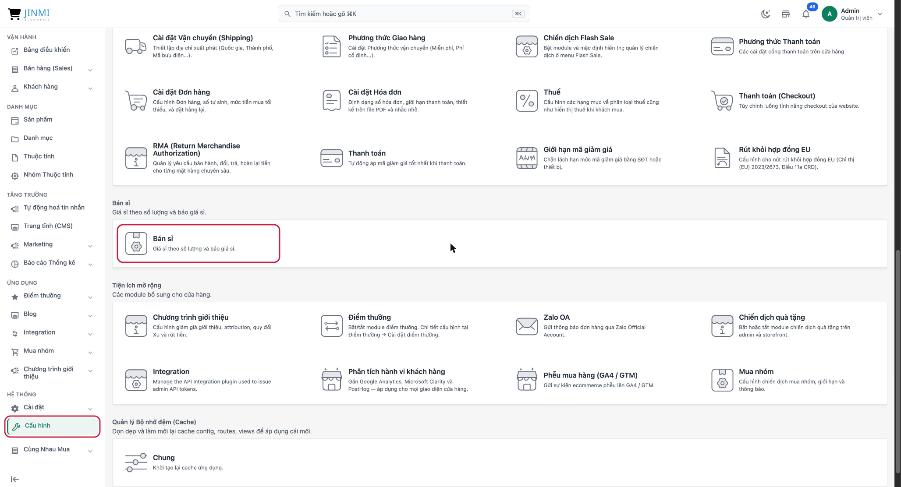The width and height of the screenshot is (901, 487).
Task: Click the JINMI cart logo
Action: click(x=29, y=14)
